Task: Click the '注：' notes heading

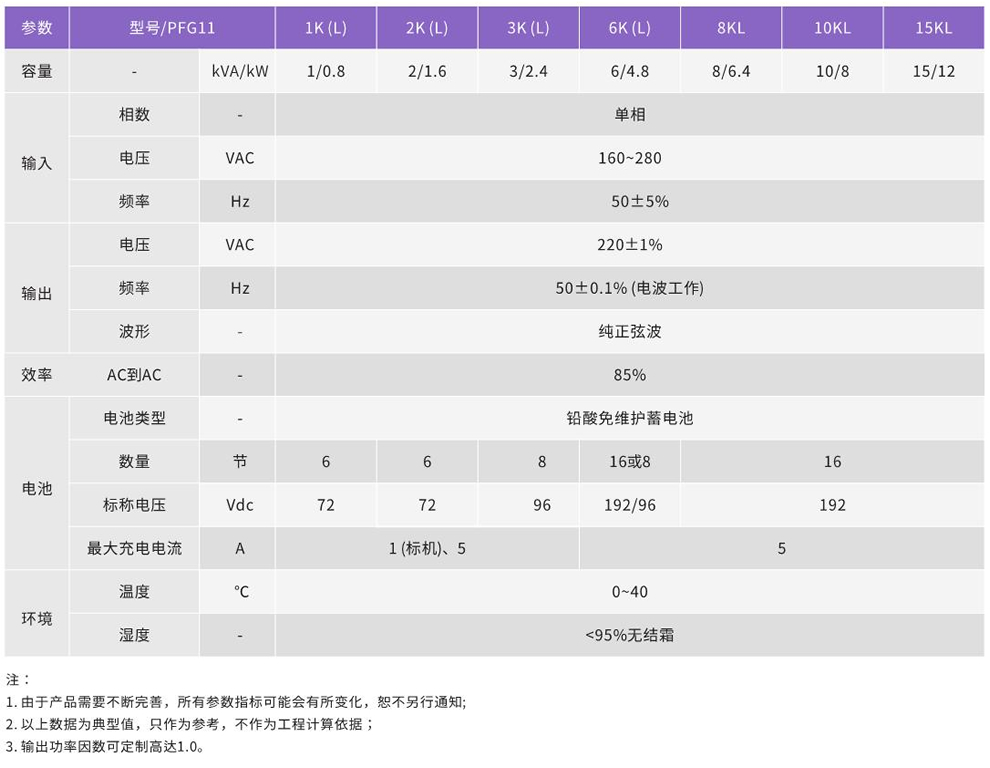Action: click(x=18, y=680)
